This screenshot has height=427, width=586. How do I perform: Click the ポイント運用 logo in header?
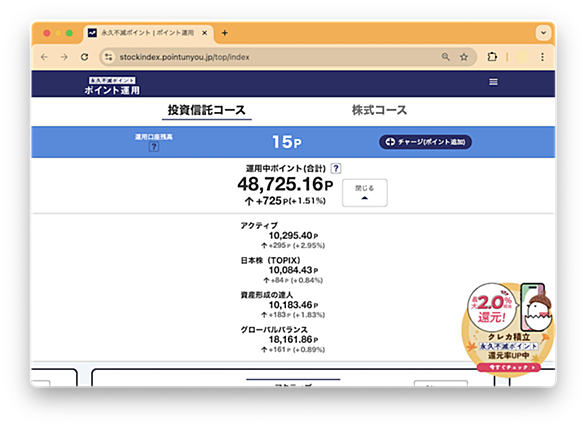click(112, 86)
